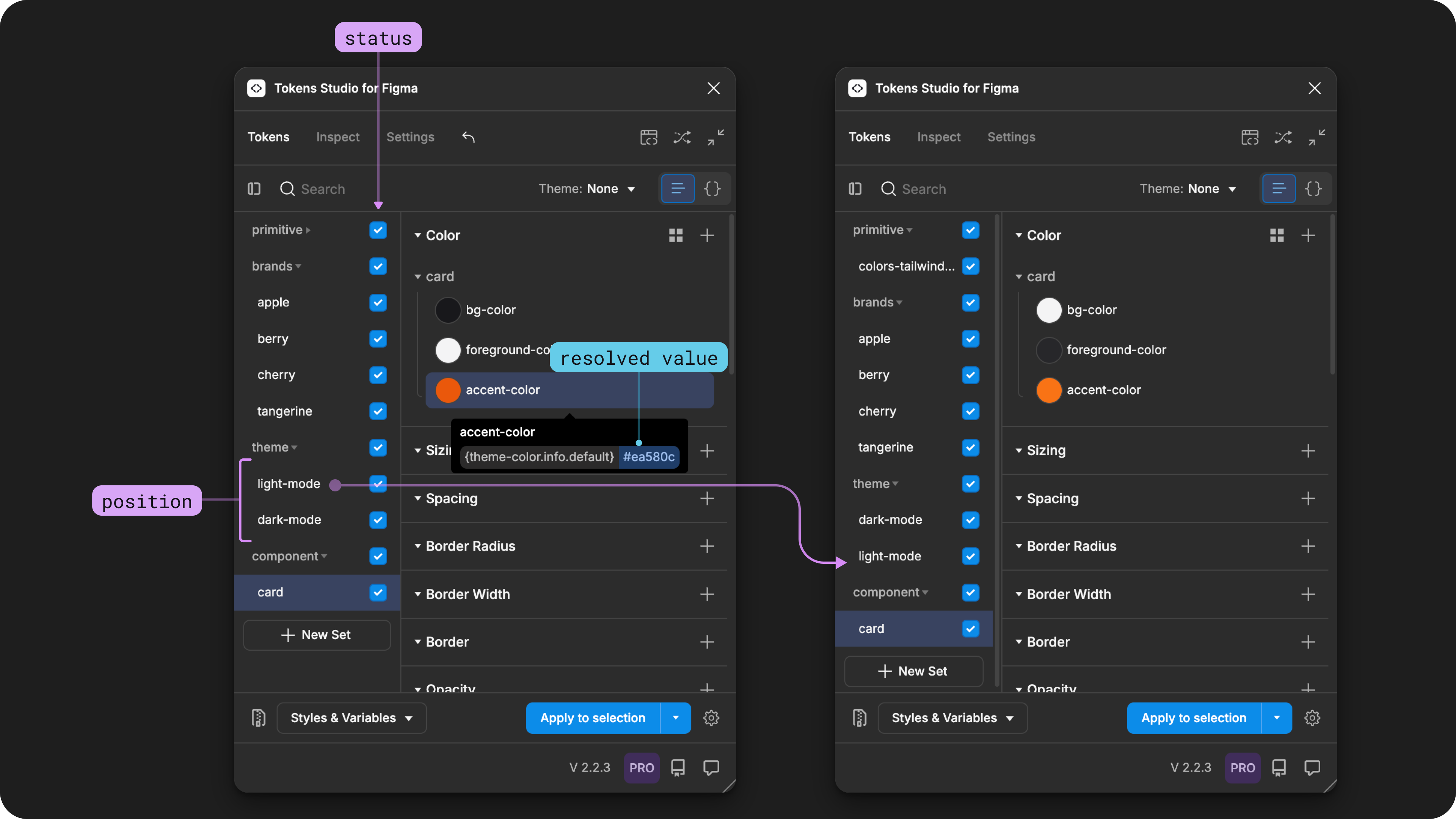Open Theme None dropdown in left panel
Image resolution: width=1456 pixels, height=819 pixels.
coord(587,188)
